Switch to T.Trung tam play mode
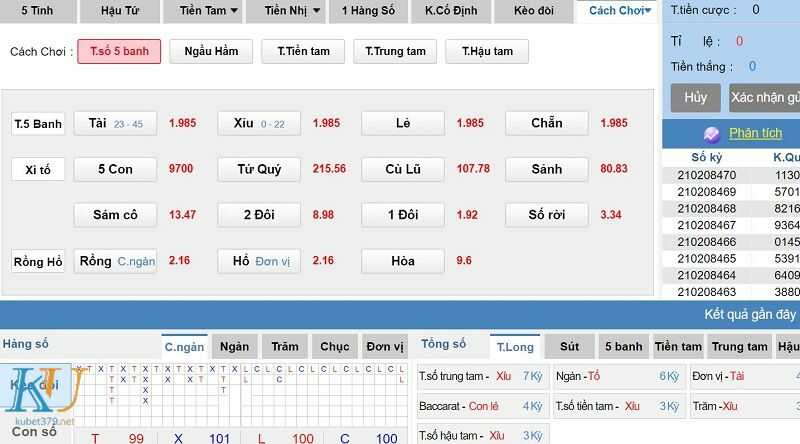Image resolution: width=800 pixels, height=444 pixels. 395,52
